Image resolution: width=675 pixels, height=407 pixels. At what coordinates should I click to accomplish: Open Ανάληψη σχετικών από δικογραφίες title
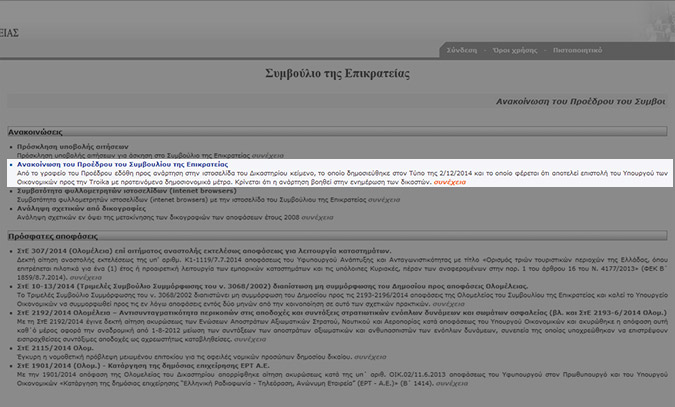81,208
